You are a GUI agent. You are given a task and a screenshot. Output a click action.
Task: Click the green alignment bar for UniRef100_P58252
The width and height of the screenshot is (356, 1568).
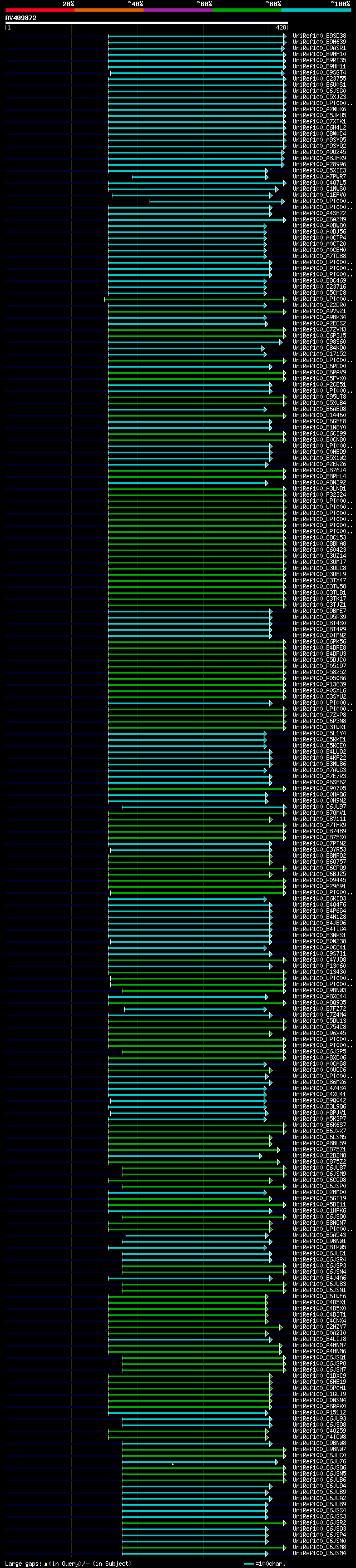point(196,672)
